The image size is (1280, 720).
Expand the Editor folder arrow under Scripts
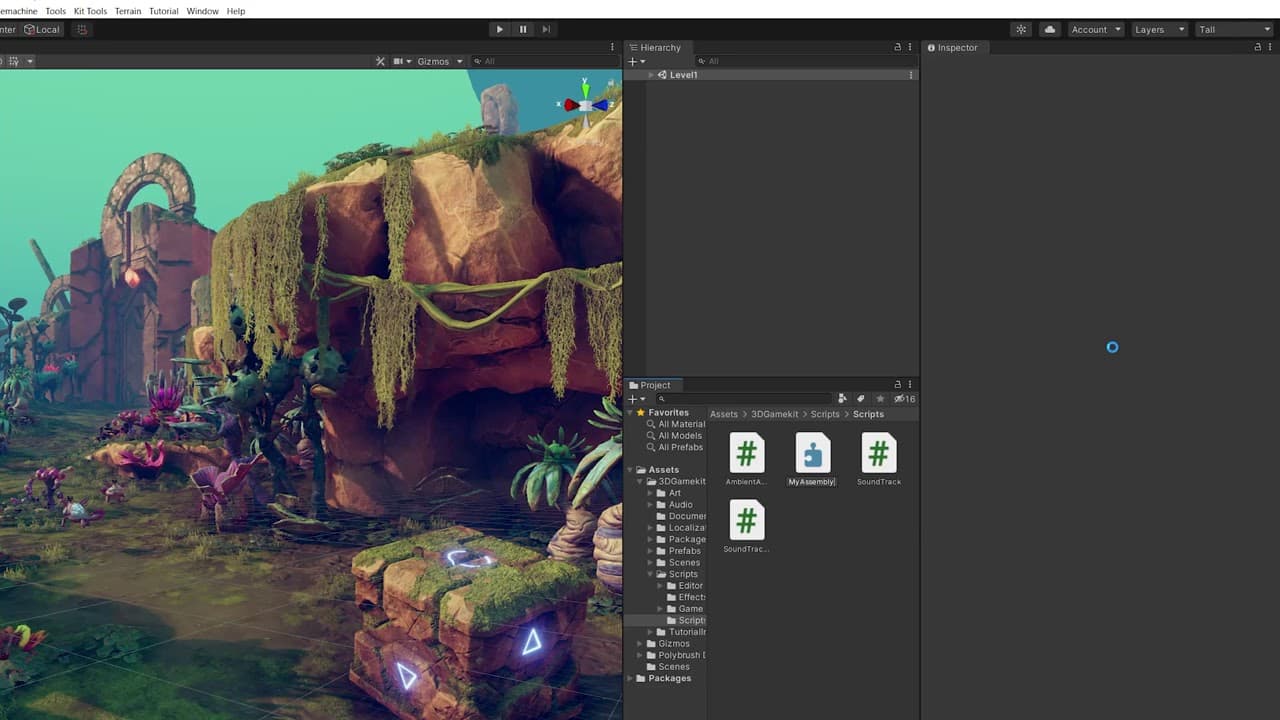click(x=660, y=586)
